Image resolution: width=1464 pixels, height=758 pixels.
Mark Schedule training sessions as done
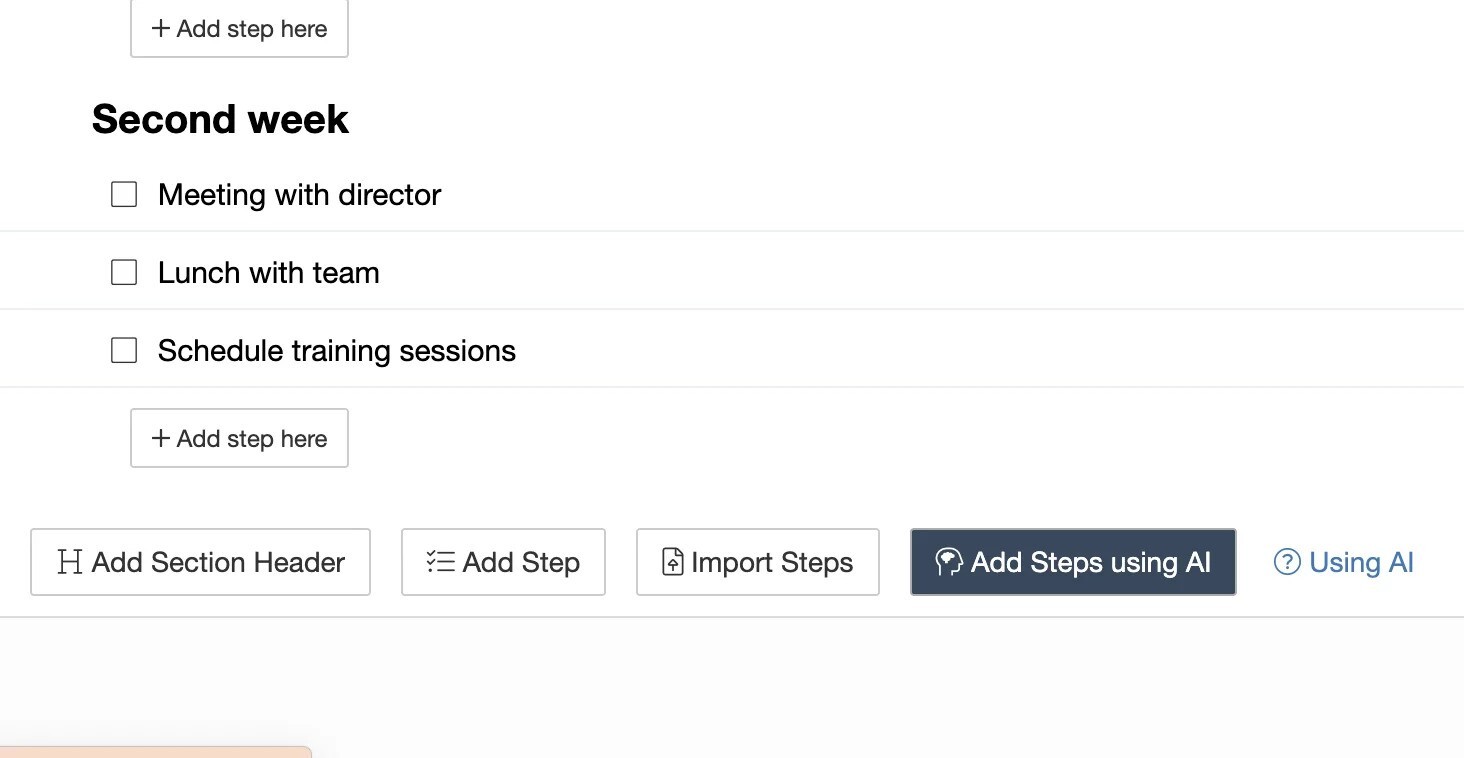click(x=124, y=350)
